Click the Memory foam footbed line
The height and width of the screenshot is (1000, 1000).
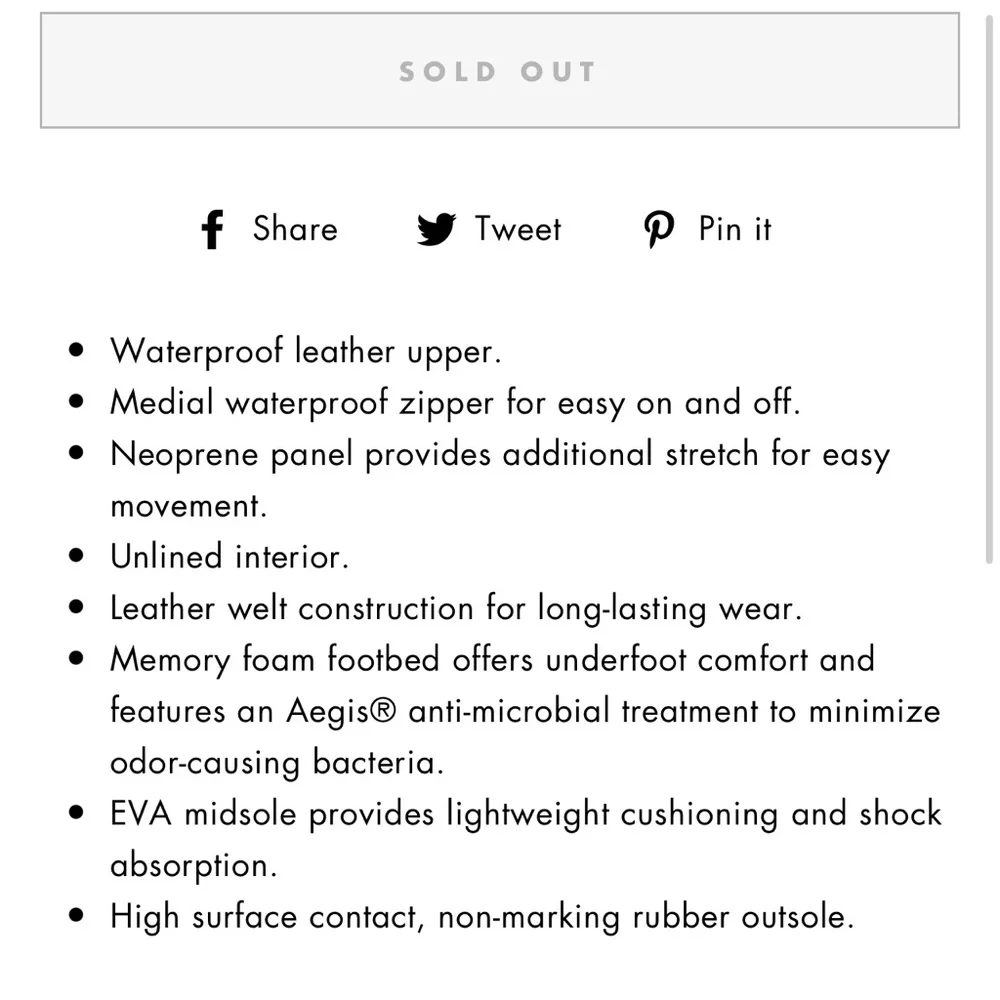[x=492, y=659]
